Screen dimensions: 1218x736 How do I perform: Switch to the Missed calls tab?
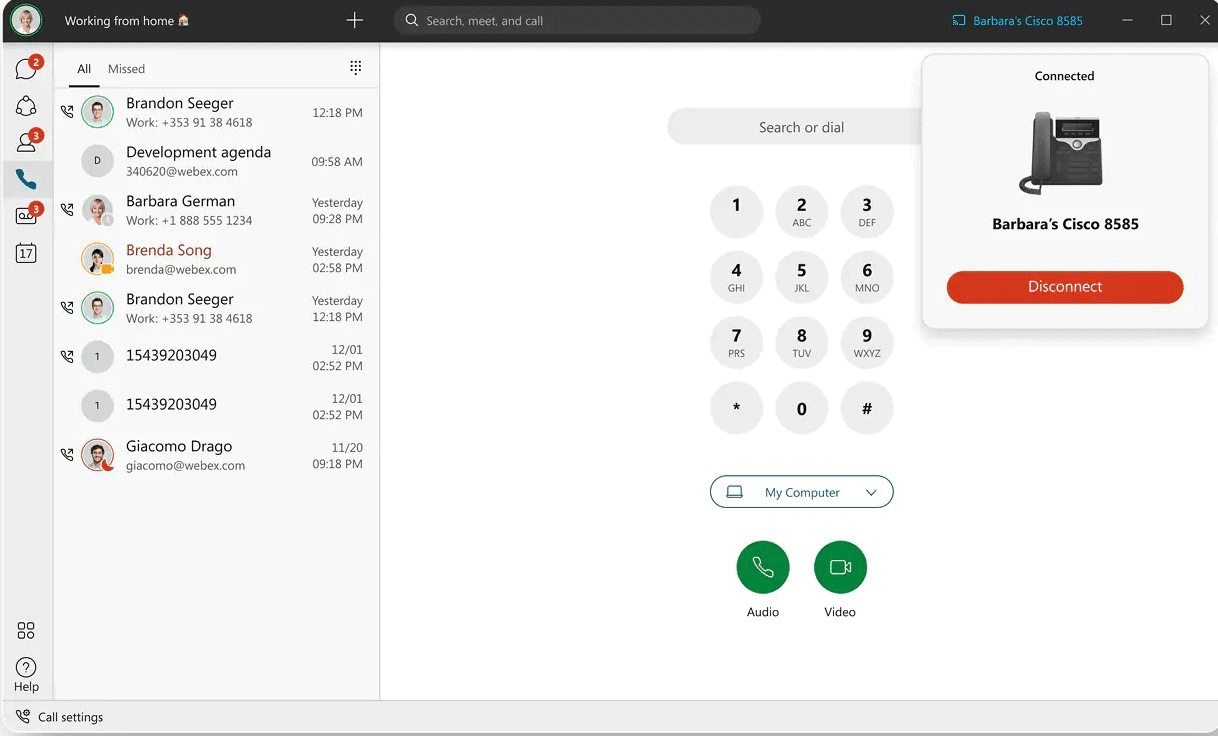pos(126,69)
